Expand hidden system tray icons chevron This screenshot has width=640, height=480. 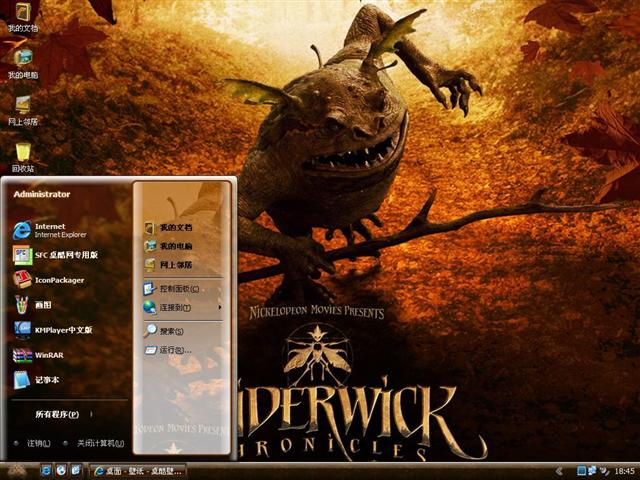(x=560, y=471)
